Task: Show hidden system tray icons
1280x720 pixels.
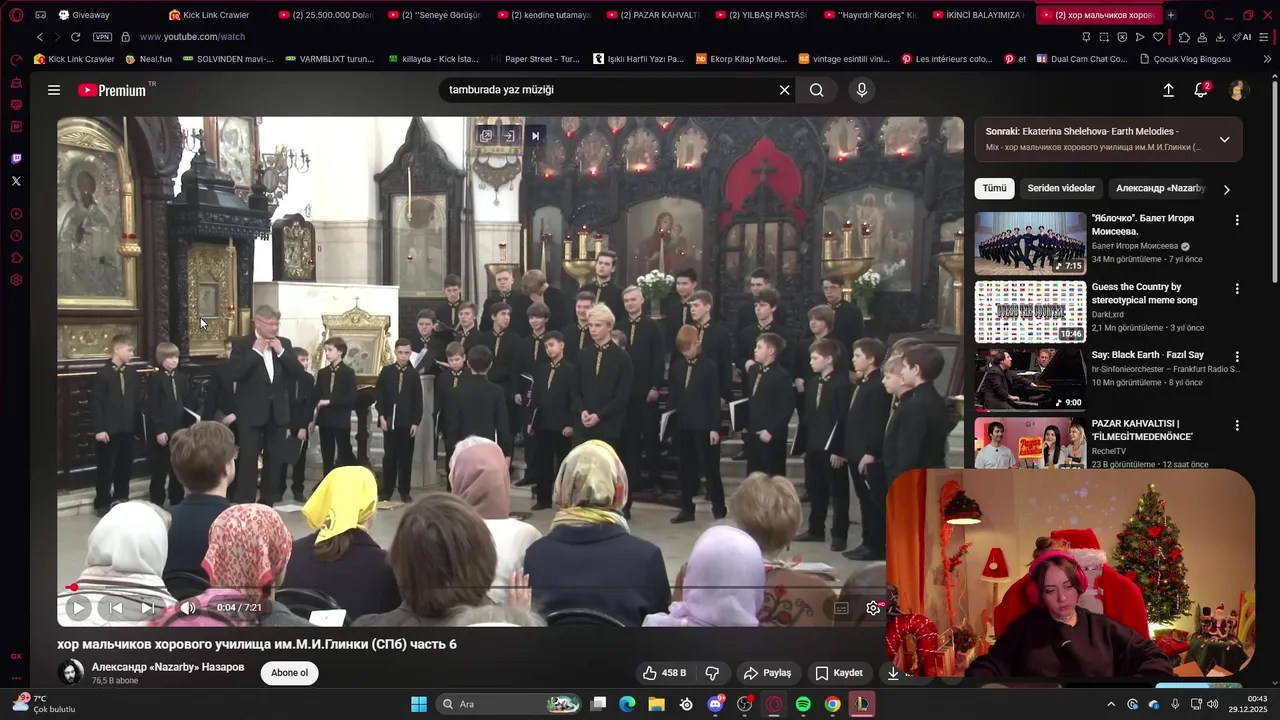Action: click(1110, 704)
